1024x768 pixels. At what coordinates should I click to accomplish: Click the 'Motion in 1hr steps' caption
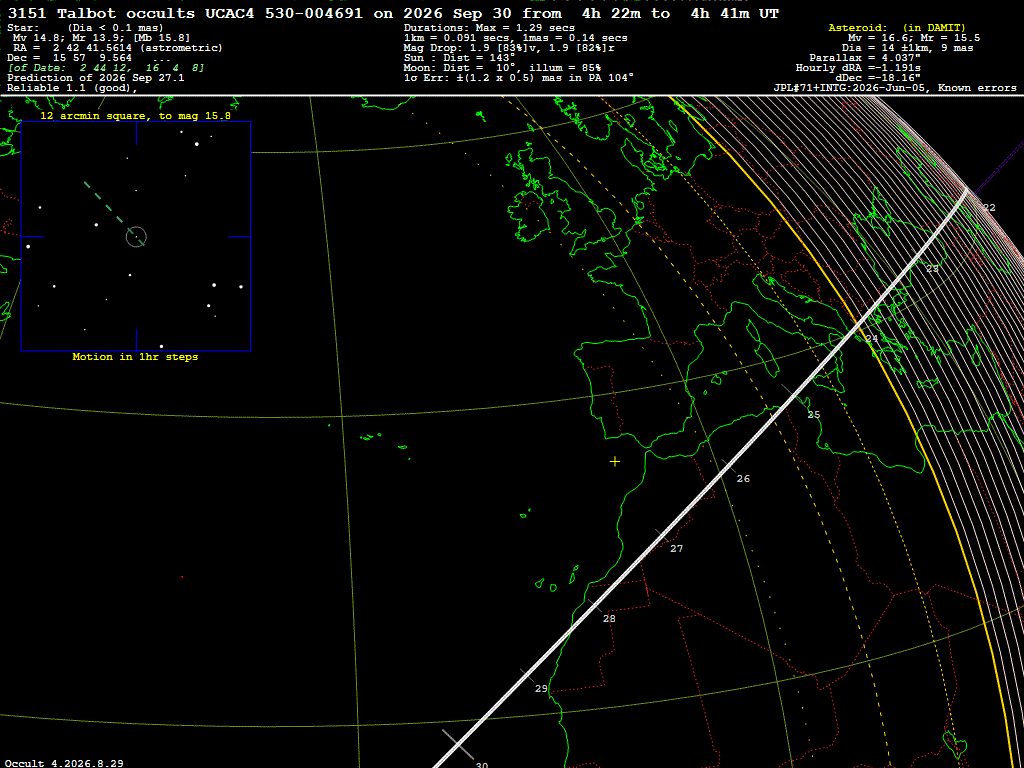coord(135,357)
